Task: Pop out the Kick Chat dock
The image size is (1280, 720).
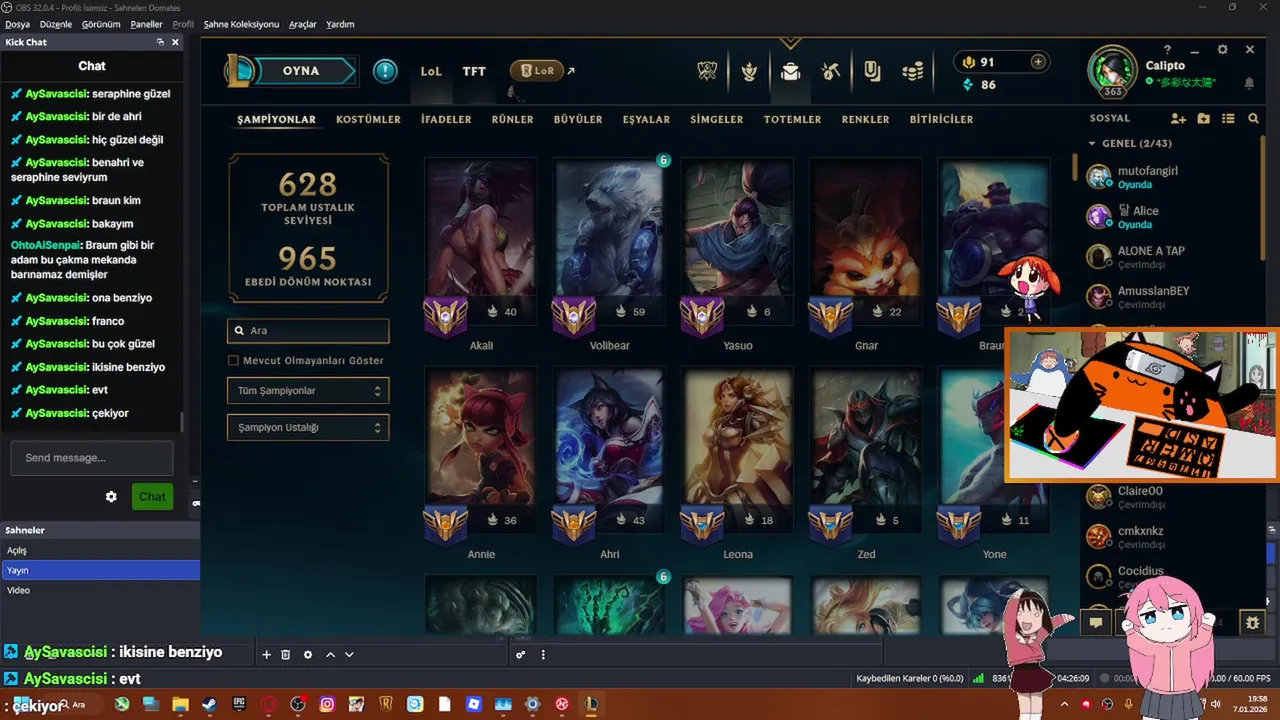Action: 160,42
